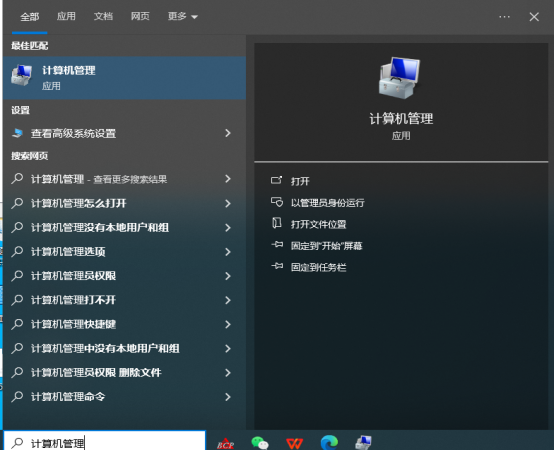Click the 以管理员身份运行 shield icon
Screen dimensions: 554x450
(277, 202)
